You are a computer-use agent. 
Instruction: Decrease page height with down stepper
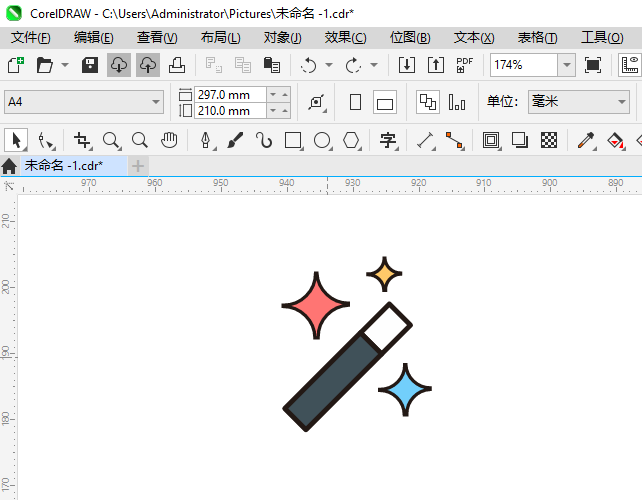(x=273, y=111)
